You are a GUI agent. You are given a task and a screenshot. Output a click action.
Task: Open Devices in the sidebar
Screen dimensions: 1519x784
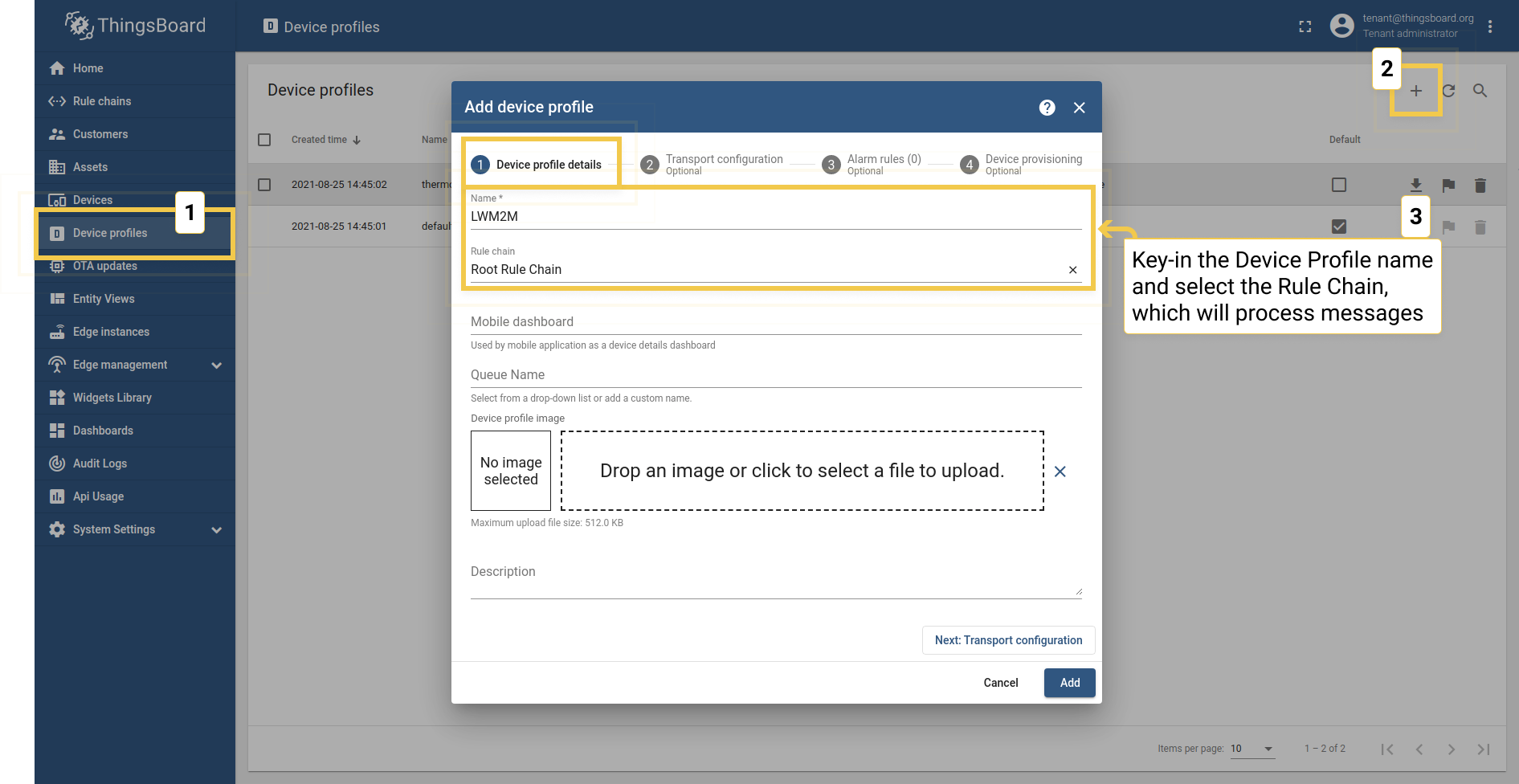(135, 200)
